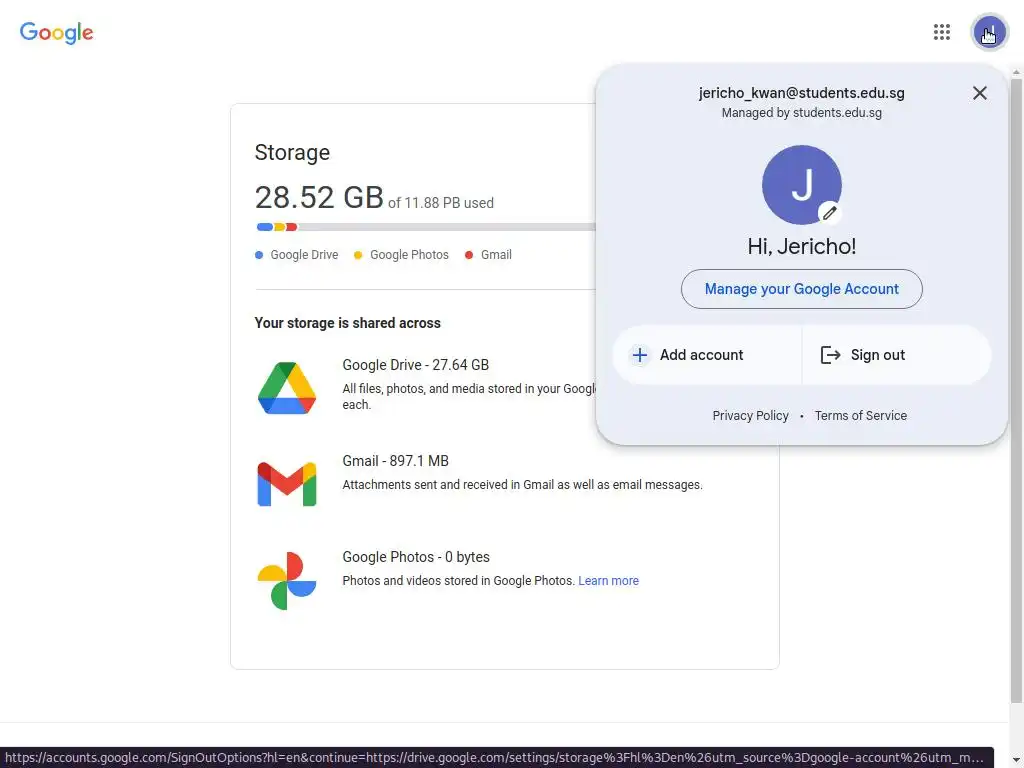Open the Google apps grid
The image size is (1024, 768).
[941, 32]
